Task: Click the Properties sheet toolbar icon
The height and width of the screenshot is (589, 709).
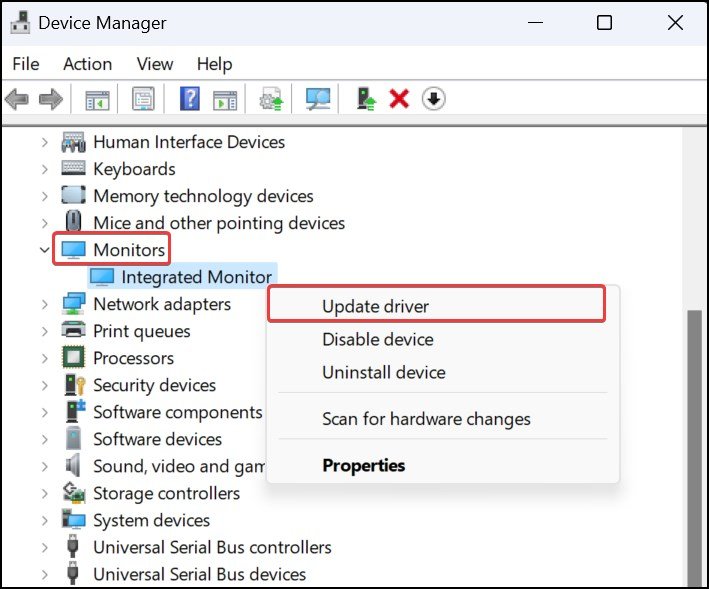Action: click(x=143, y=99)
